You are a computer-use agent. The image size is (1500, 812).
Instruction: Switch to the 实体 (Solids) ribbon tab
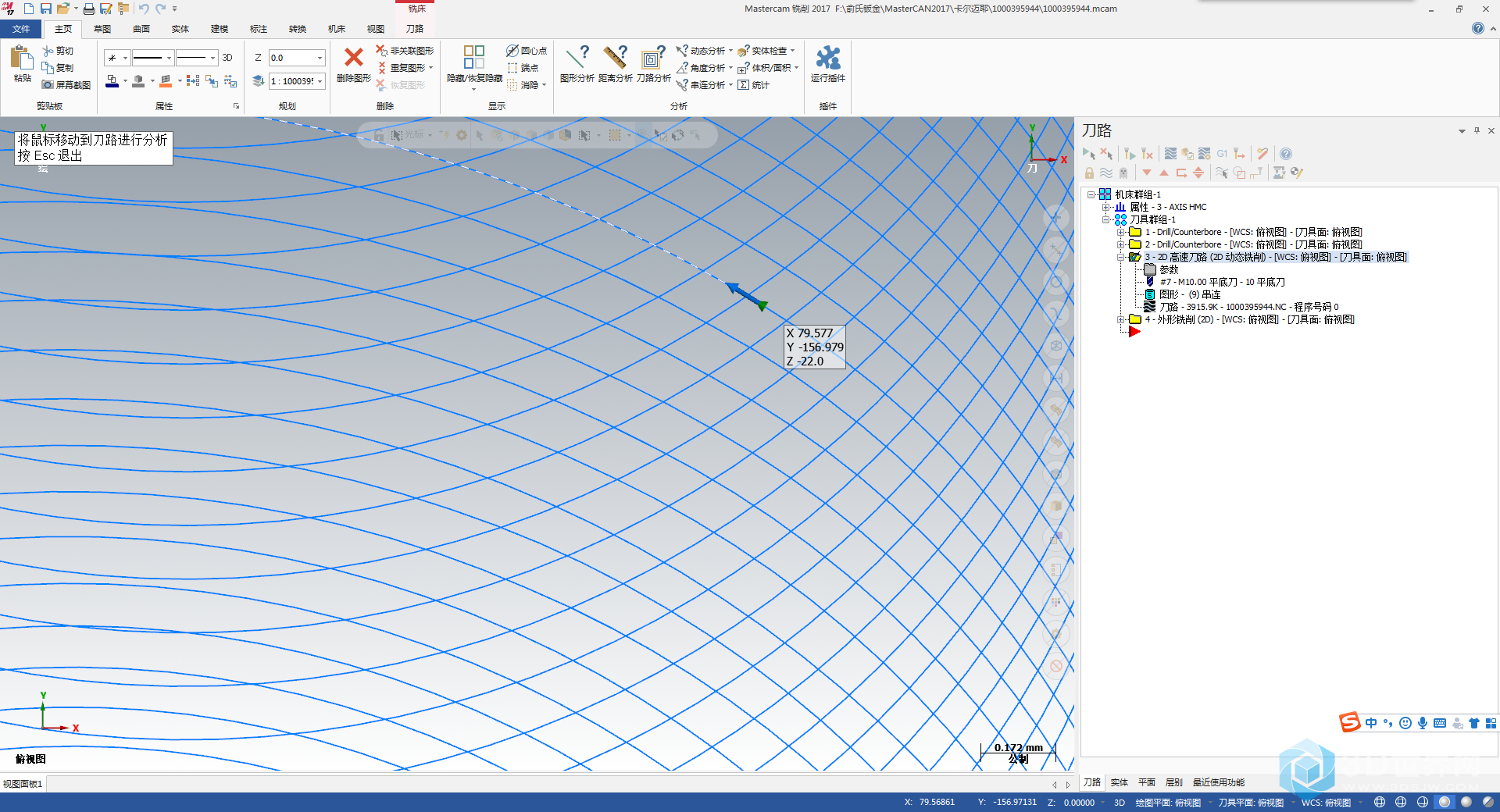(x=180, y=29)
